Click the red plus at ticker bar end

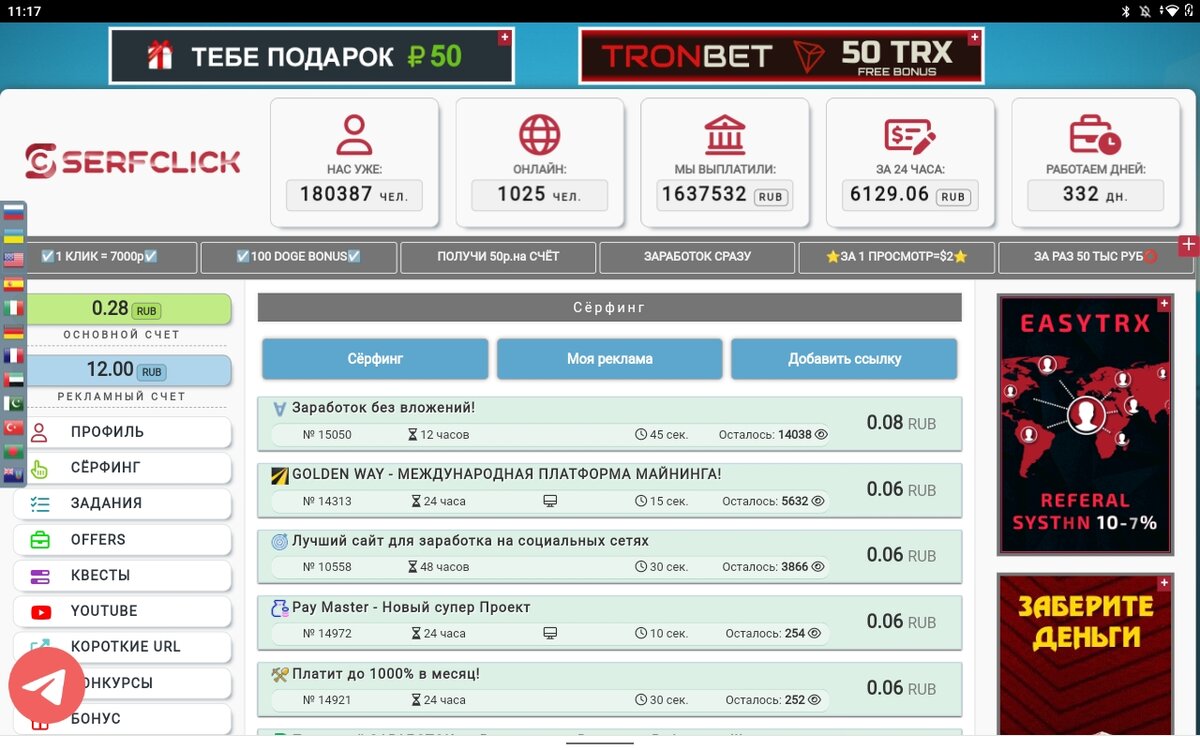coord(1188,245)
